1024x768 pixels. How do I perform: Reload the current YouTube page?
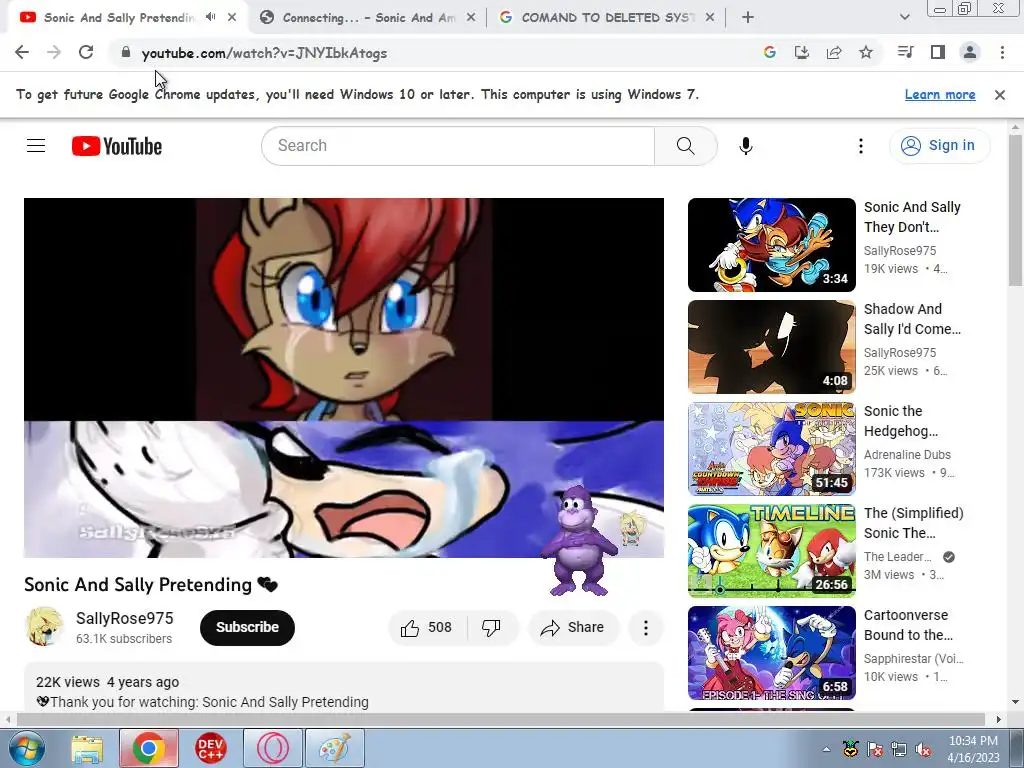pyautogui.click(x=86, y=52)
